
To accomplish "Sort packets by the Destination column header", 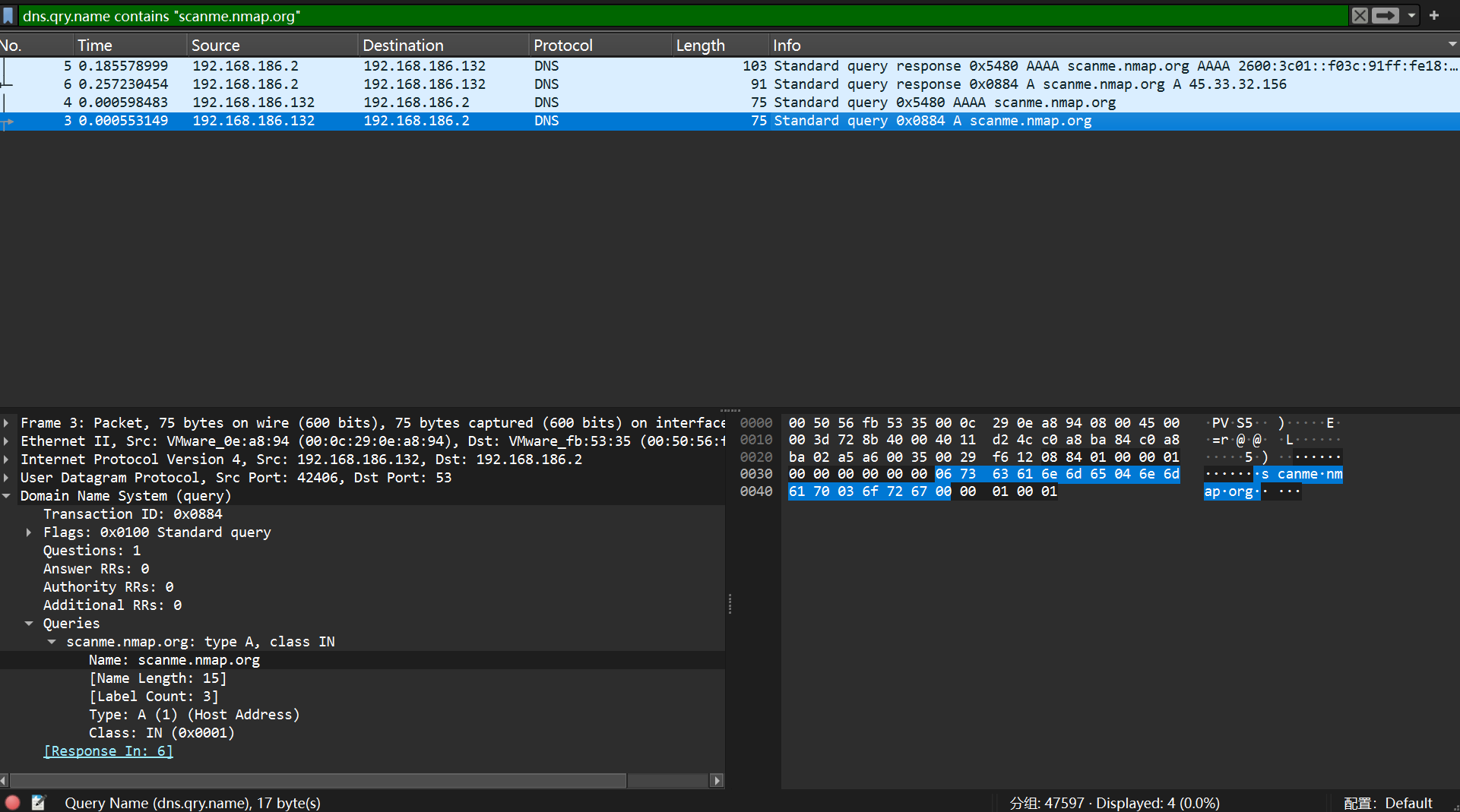I will click(x=444, y=46).
